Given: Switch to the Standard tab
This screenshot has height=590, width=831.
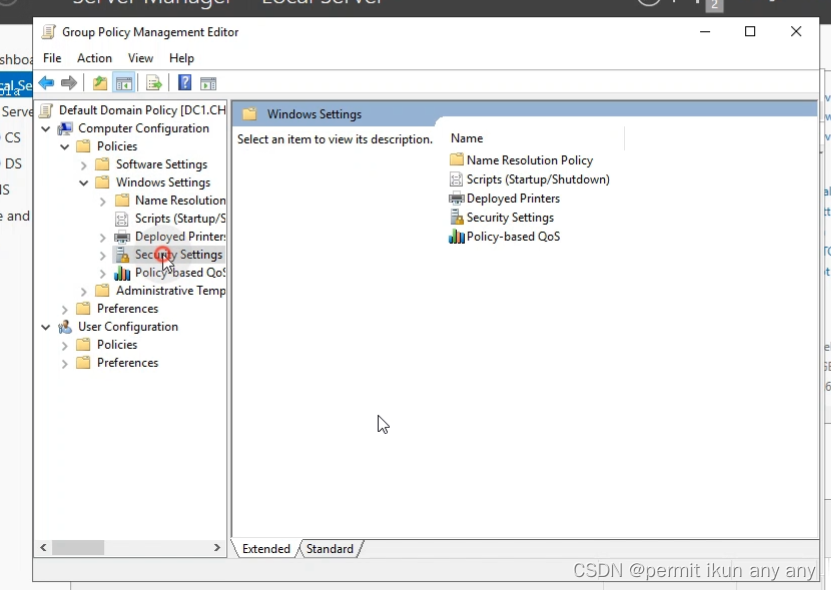Looking at the screenshot, I should coord(330,549).
